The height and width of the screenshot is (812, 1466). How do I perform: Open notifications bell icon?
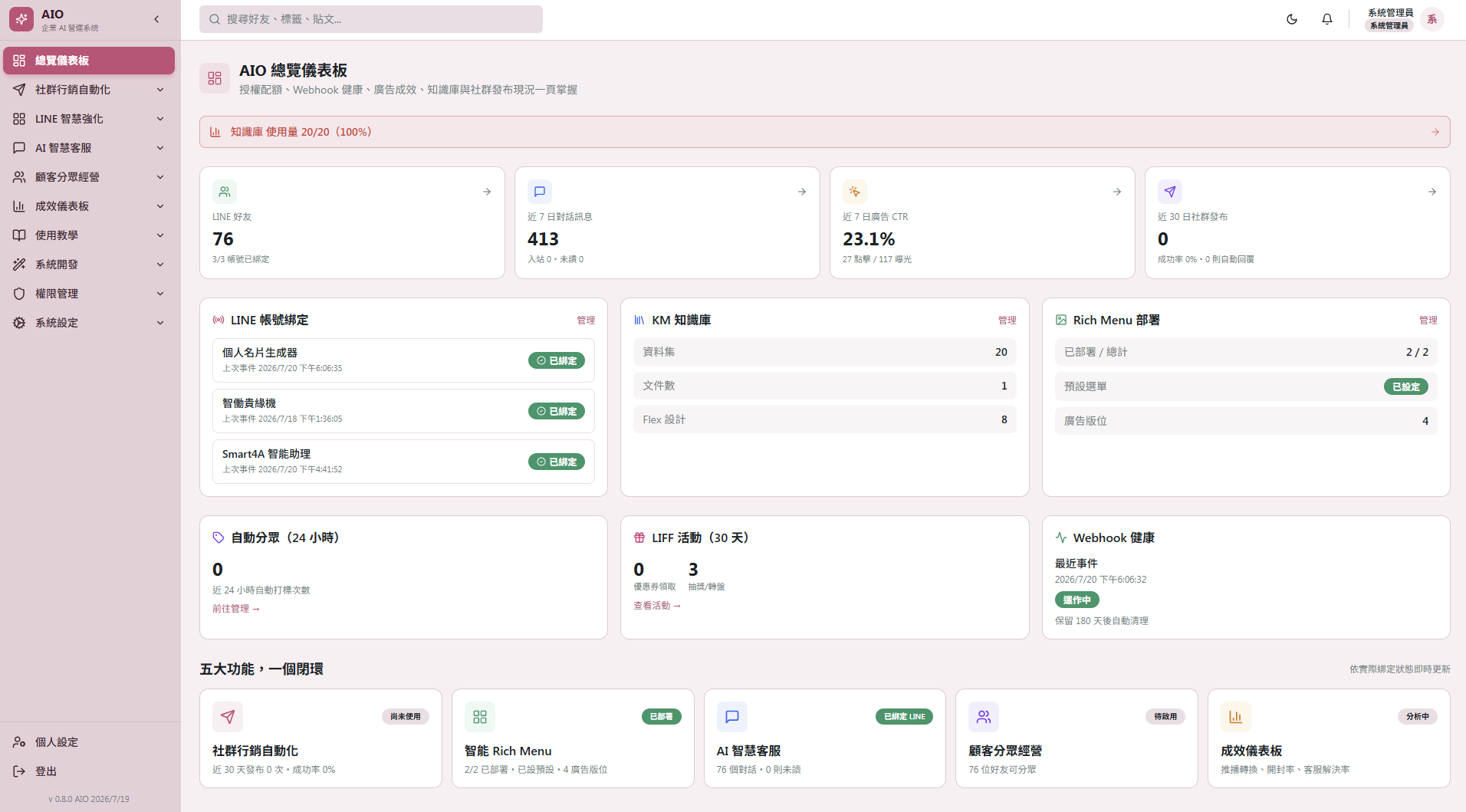point(1327,19)
